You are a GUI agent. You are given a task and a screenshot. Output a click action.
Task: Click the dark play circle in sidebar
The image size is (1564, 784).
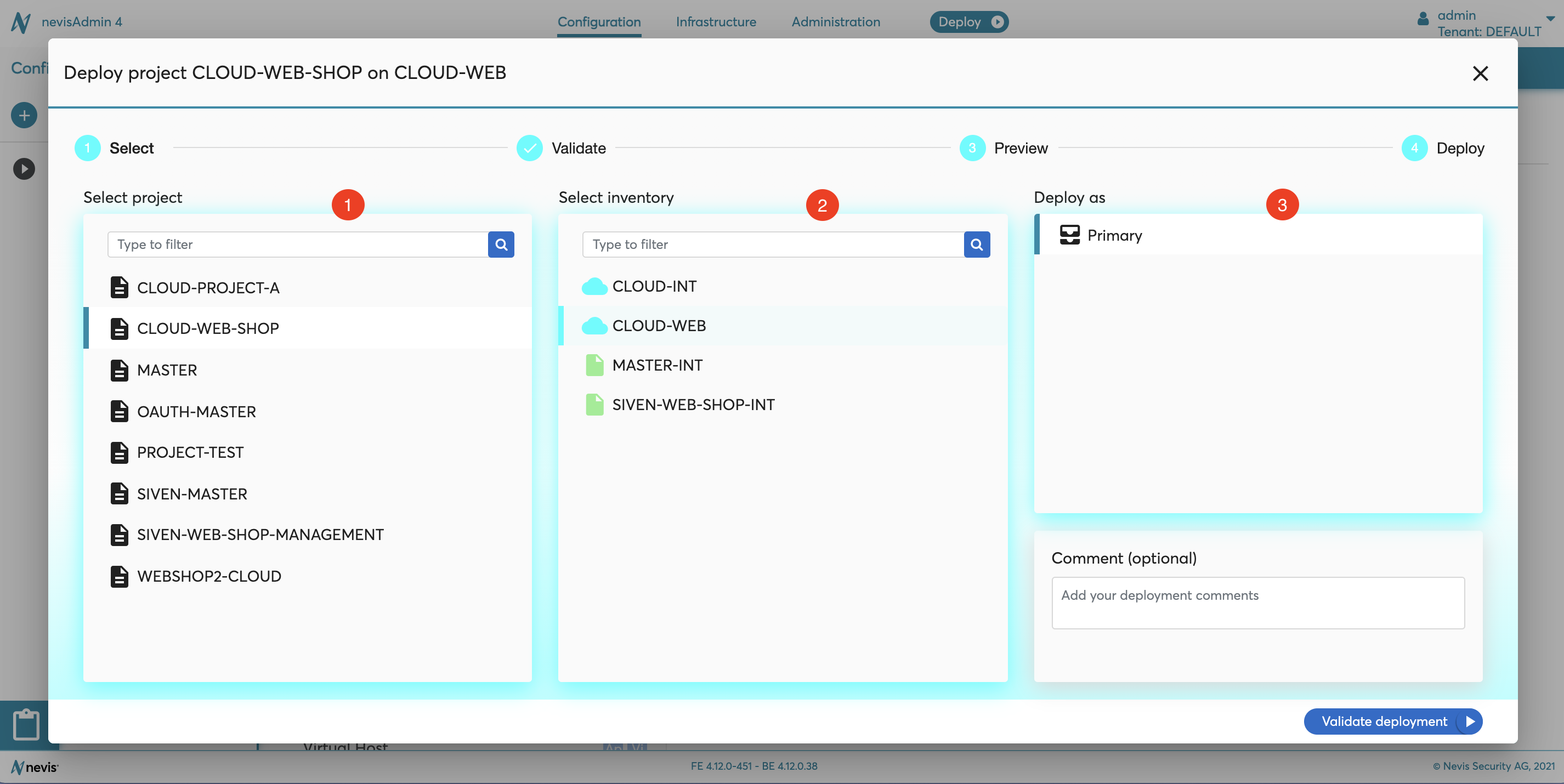[24, 169]
